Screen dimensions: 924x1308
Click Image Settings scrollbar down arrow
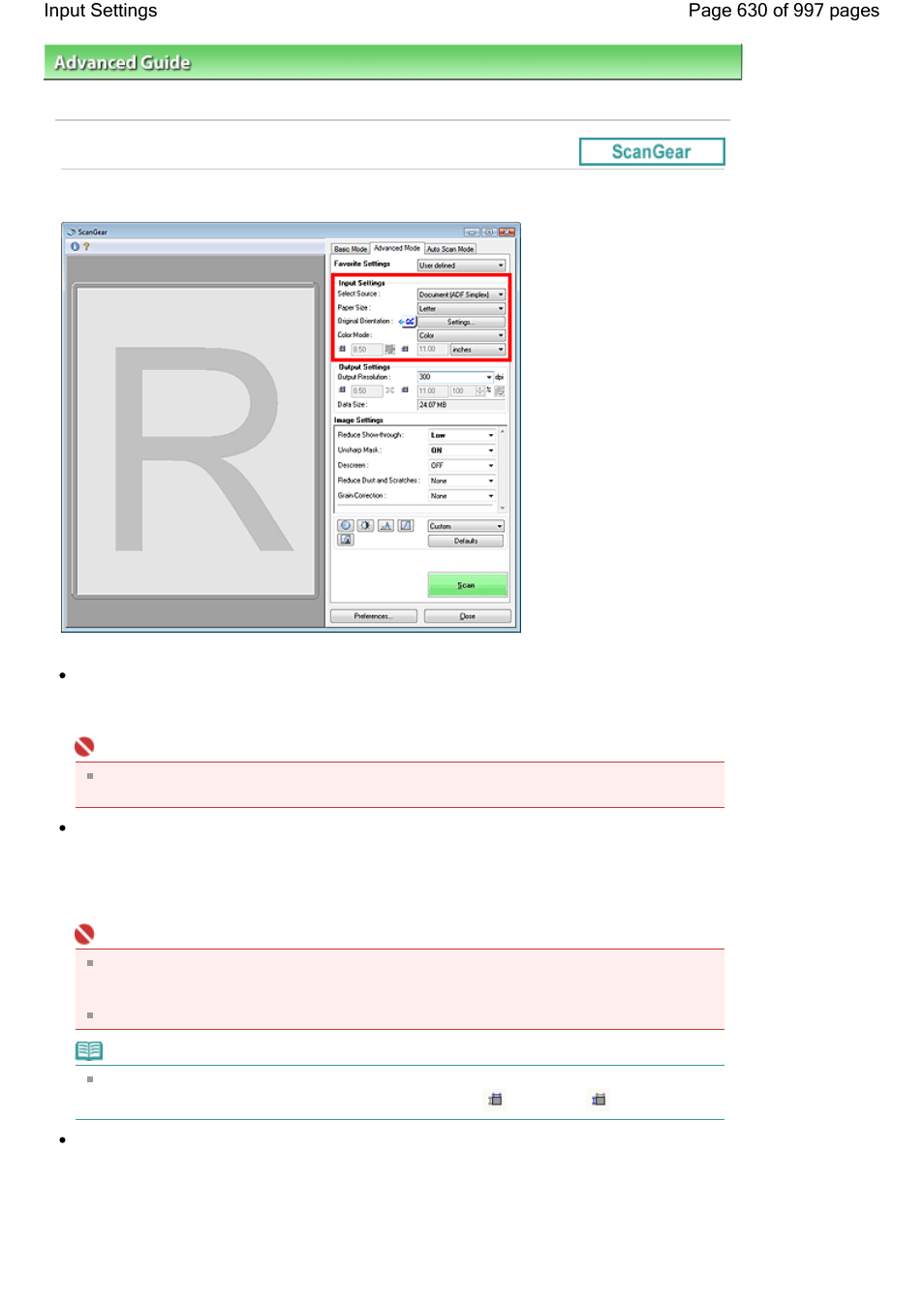[503, 507]
